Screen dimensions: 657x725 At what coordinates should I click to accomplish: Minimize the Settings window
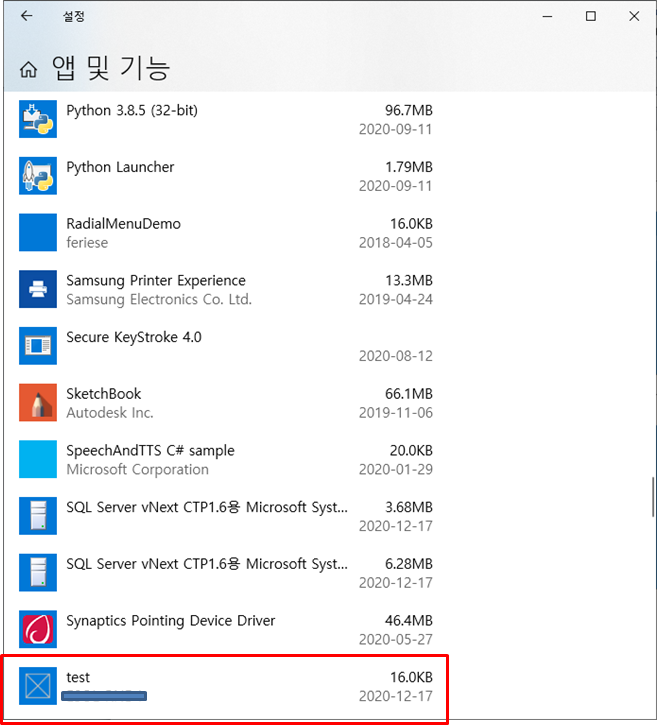pyautogui.click(x=547, y=16)
